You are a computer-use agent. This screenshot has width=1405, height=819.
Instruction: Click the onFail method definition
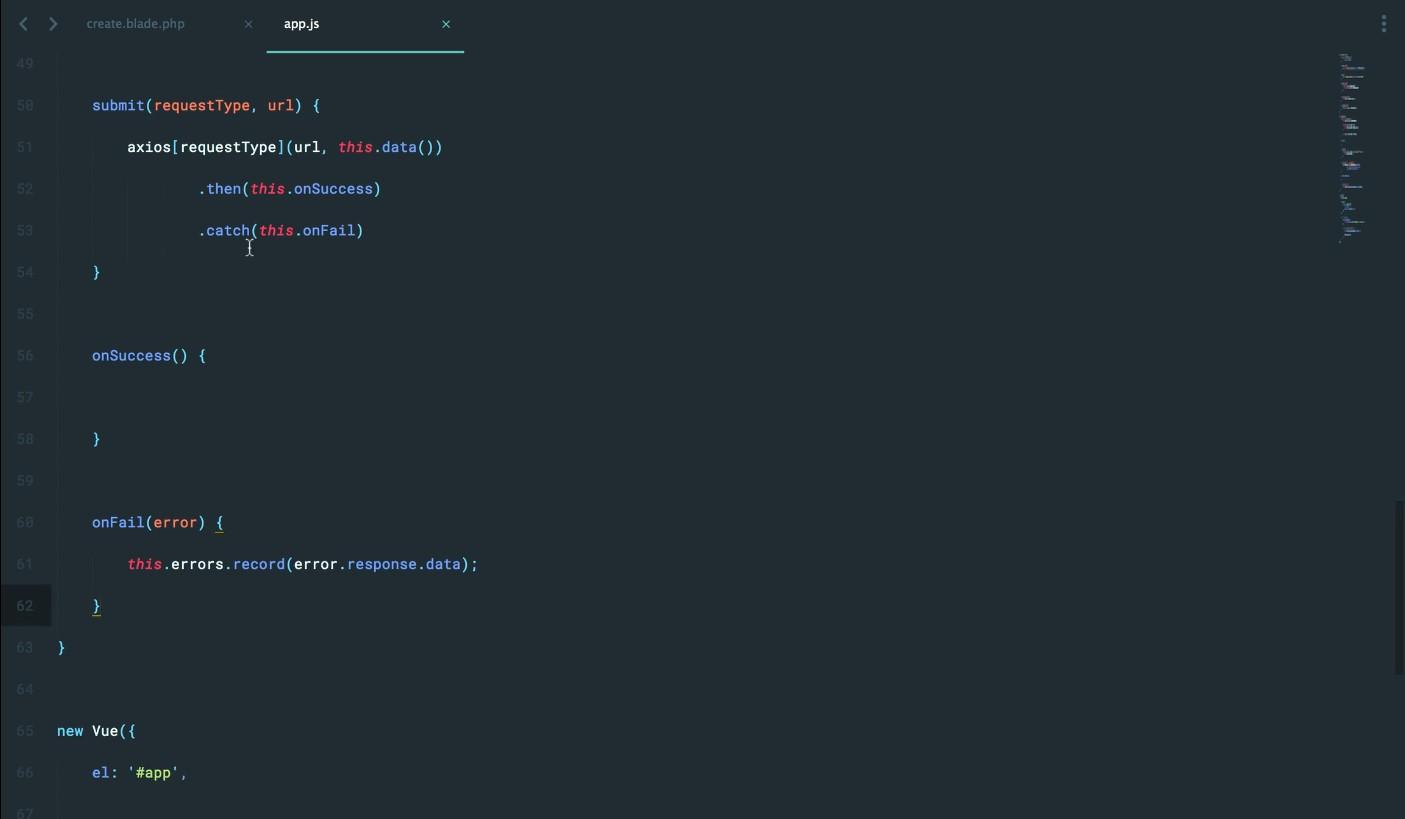click(118, 523)
